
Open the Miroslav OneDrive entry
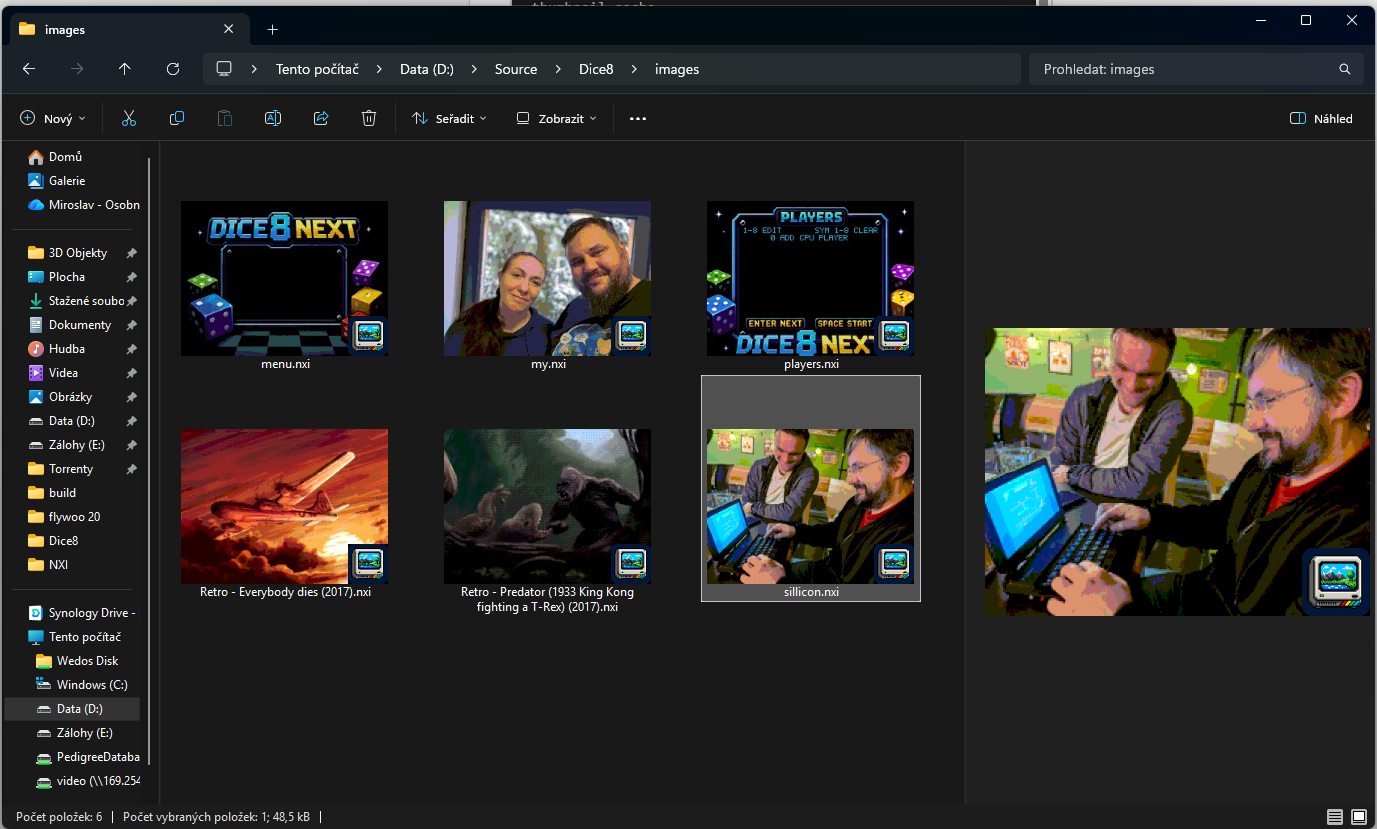coord(83,205)
